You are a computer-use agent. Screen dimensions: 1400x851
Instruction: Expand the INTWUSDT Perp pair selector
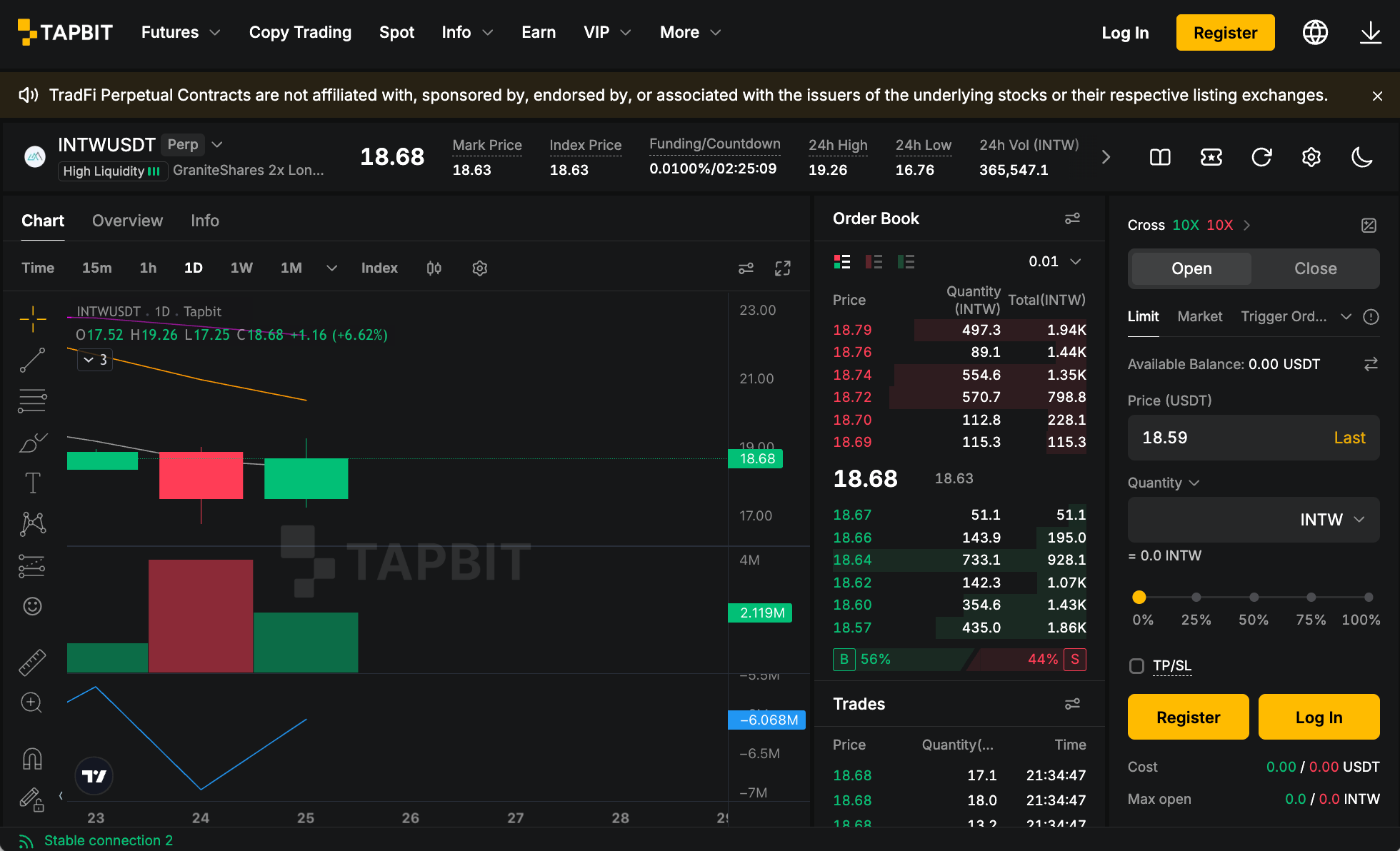pyautogui.click(x=217, y=145)
